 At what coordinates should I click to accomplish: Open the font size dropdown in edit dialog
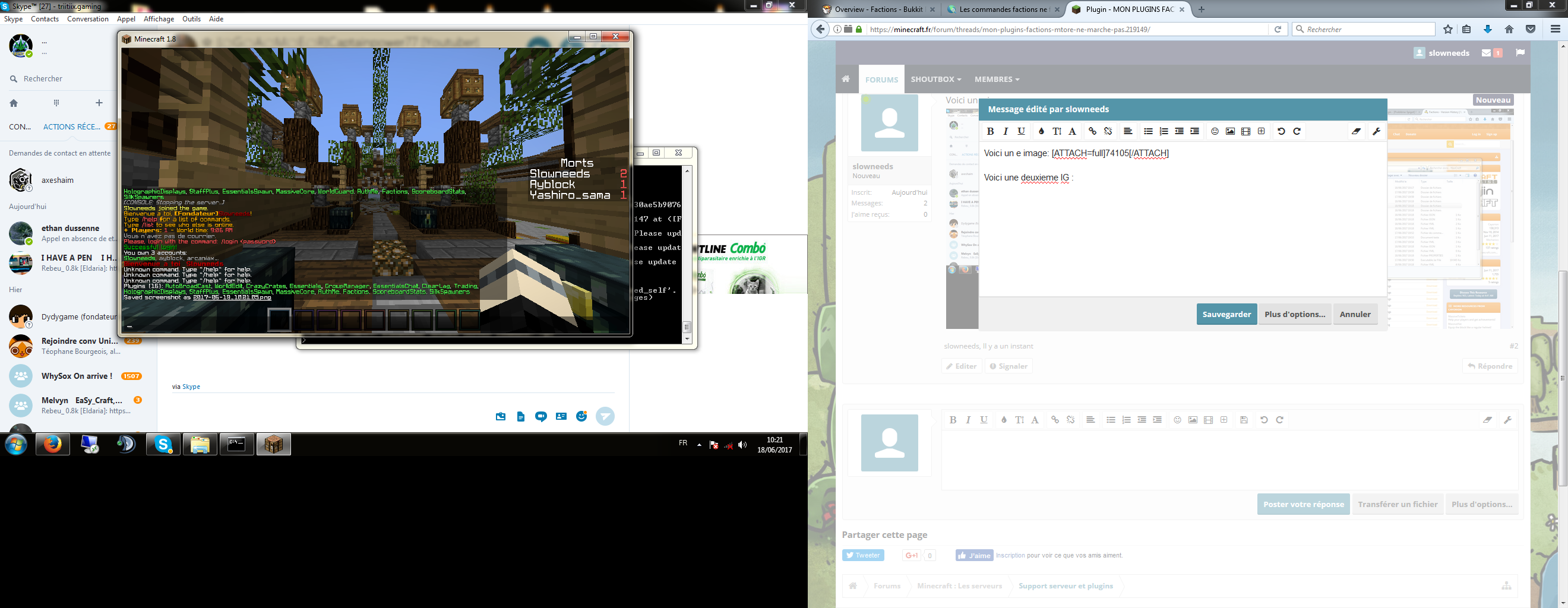pos(1057,131)
